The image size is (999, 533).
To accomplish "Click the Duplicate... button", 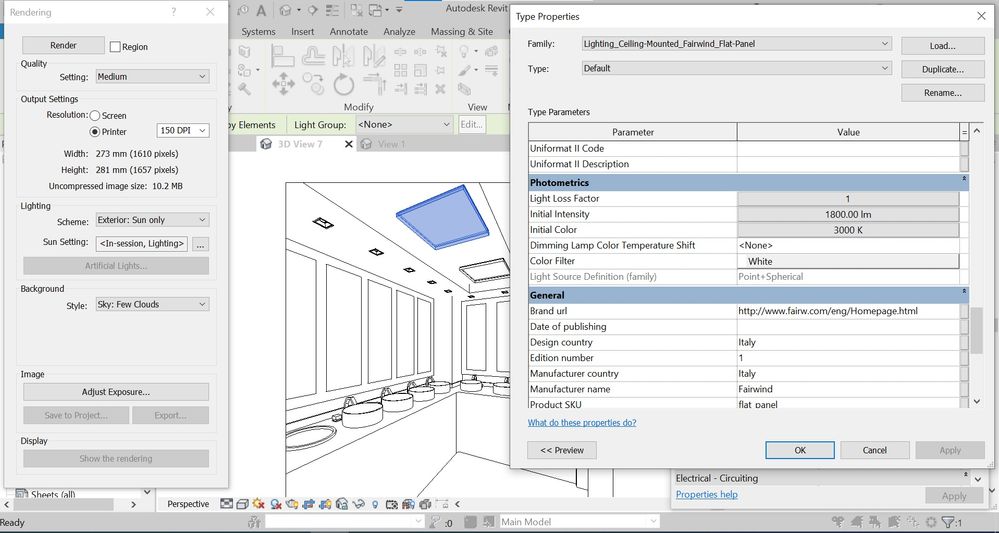I will (942, 69).
